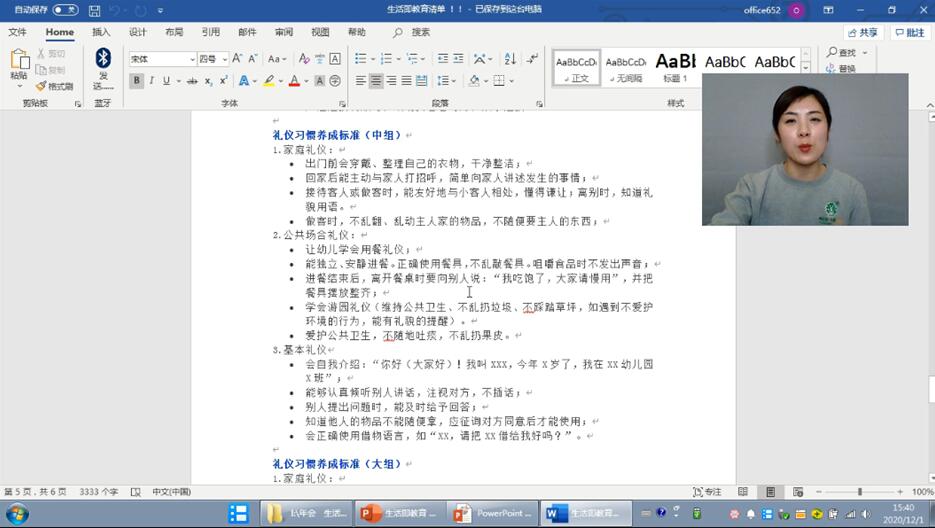
Task: Switch to print layout view icon
Action: [x=770, y=492]
